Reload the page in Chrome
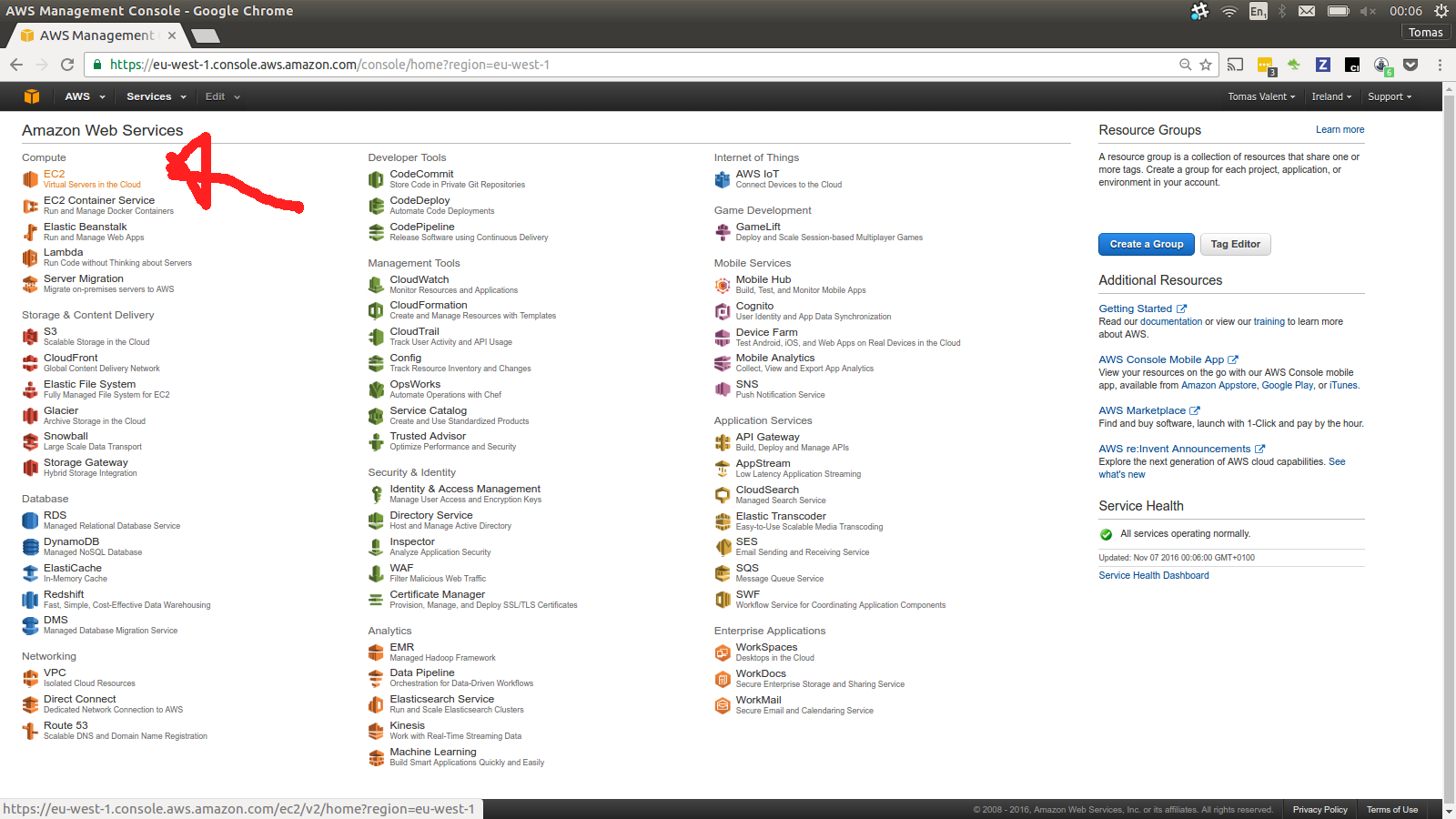 [x=67, y=65]
